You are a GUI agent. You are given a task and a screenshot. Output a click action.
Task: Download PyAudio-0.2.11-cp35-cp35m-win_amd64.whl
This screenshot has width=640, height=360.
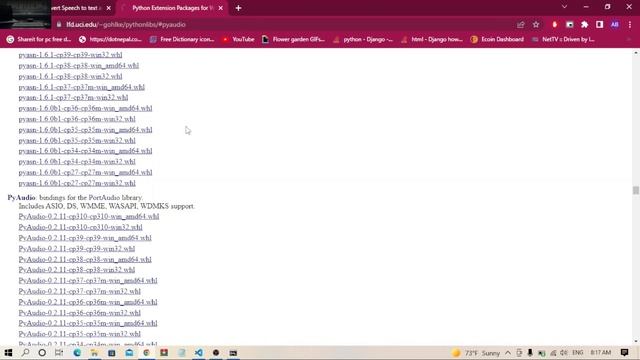[88, 323]
